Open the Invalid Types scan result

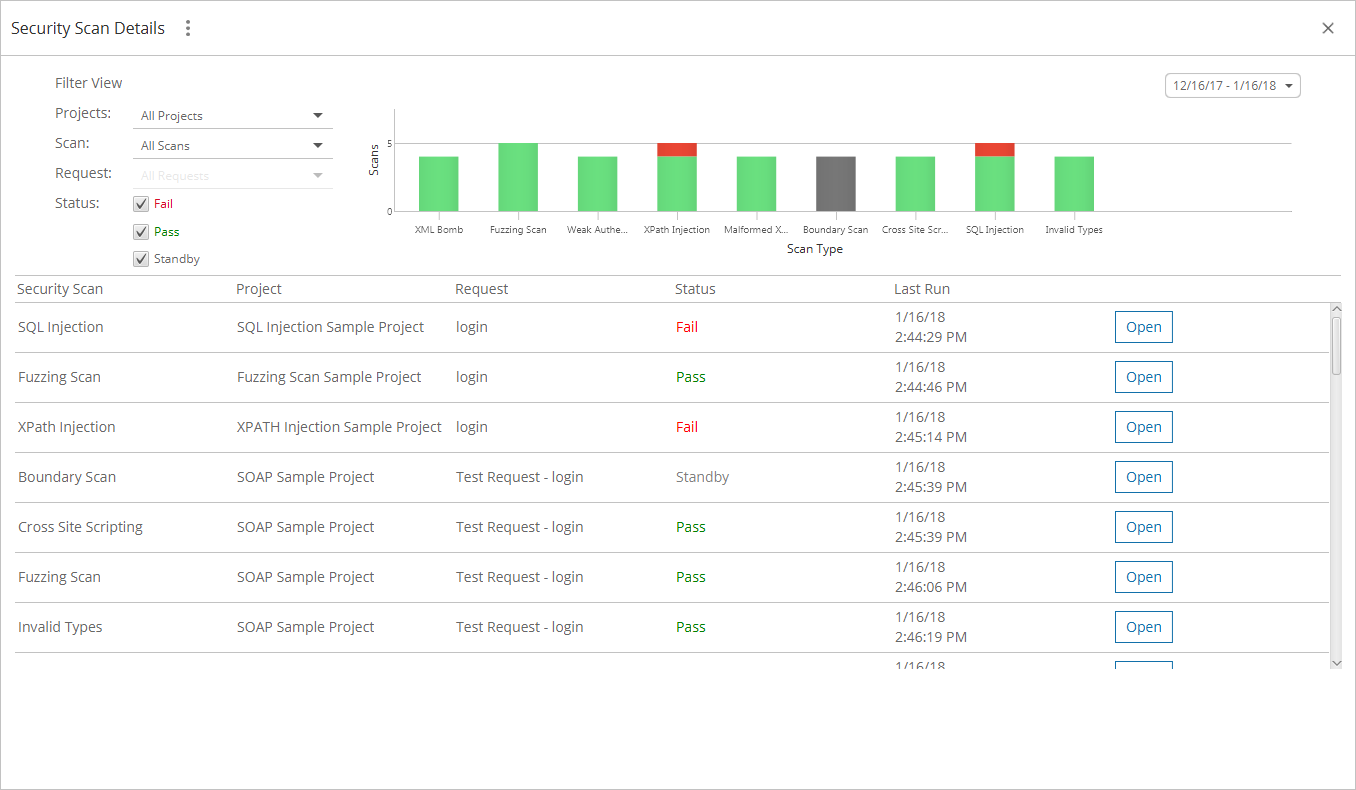coord(1143,627)
